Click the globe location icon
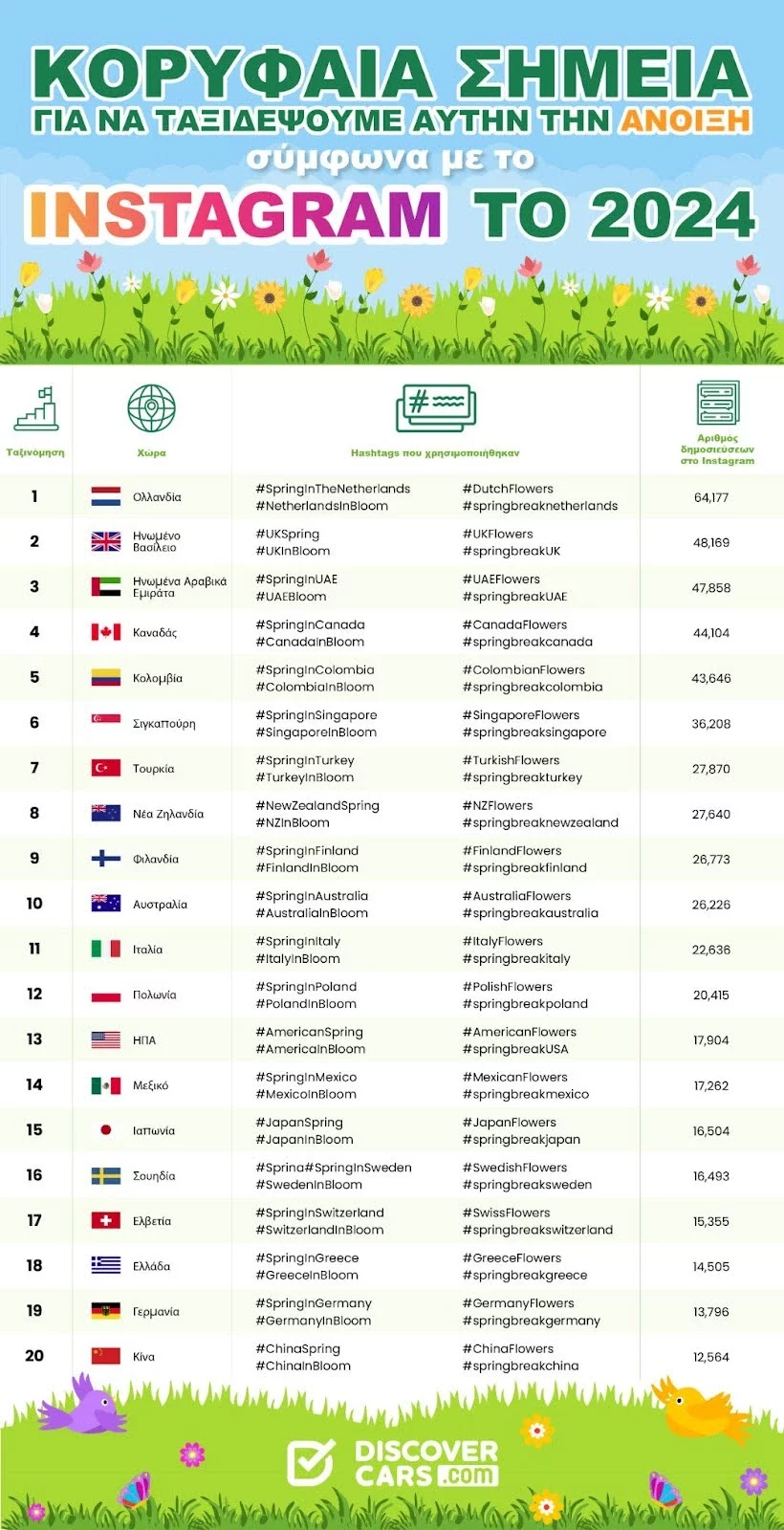Image resolution: width=784 pixels, height=1530 pixels. click(x=151, y=408)
